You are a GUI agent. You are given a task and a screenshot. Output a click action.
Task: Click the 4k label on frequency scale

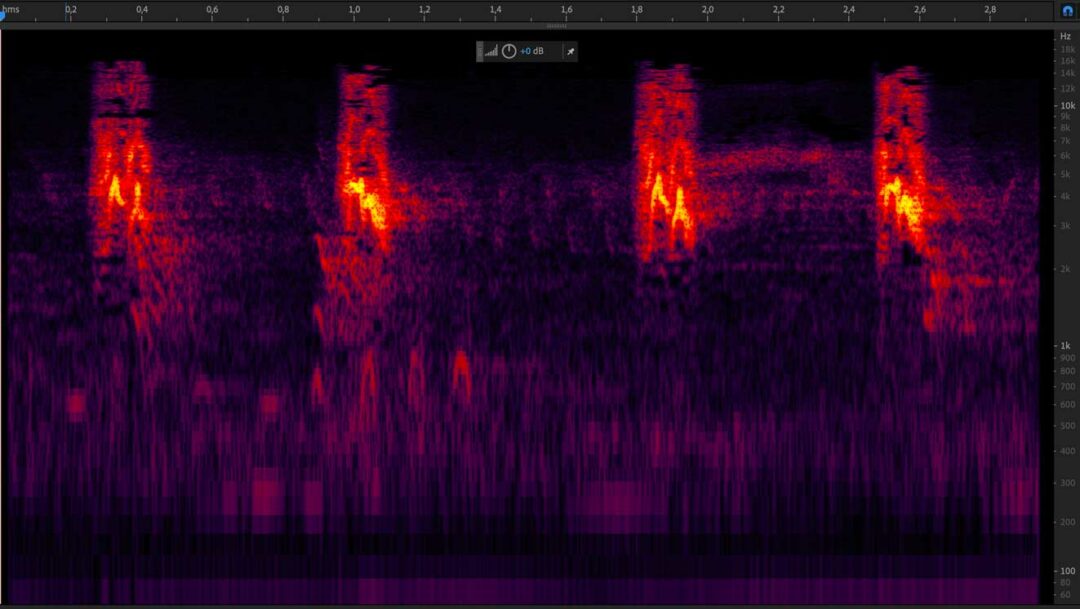coord(1066,197)
